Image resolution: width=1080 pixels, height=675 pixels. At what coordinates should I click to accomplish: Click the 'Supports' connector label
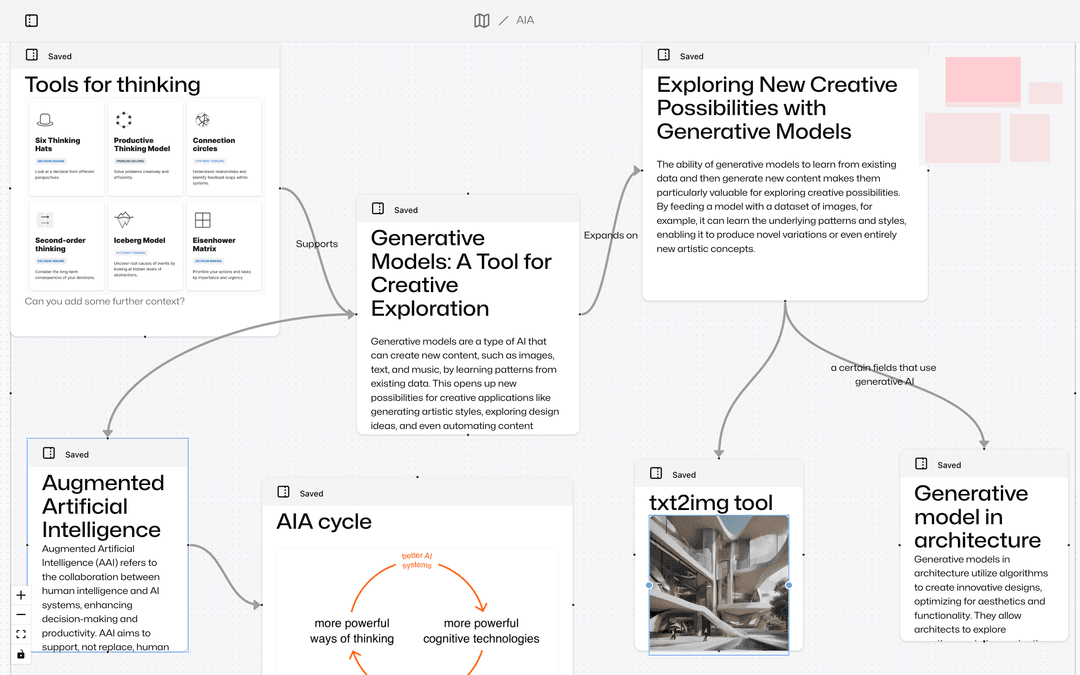pos(317,244)
